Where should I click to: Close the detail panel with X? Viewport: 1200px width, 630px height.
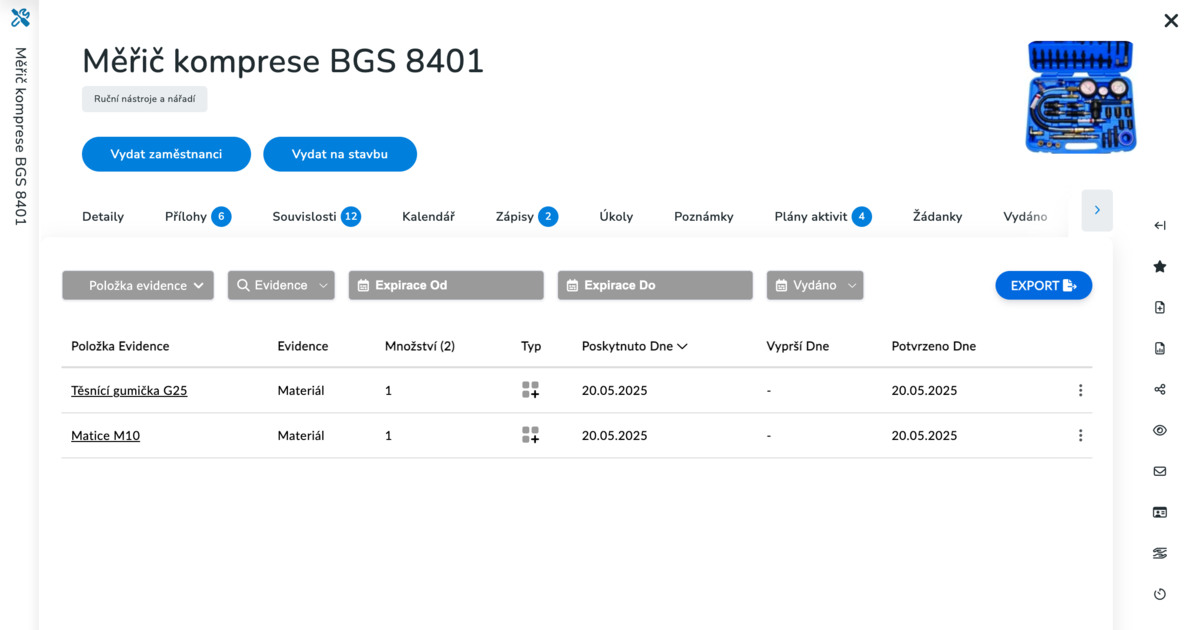(x=1171, y=20)
